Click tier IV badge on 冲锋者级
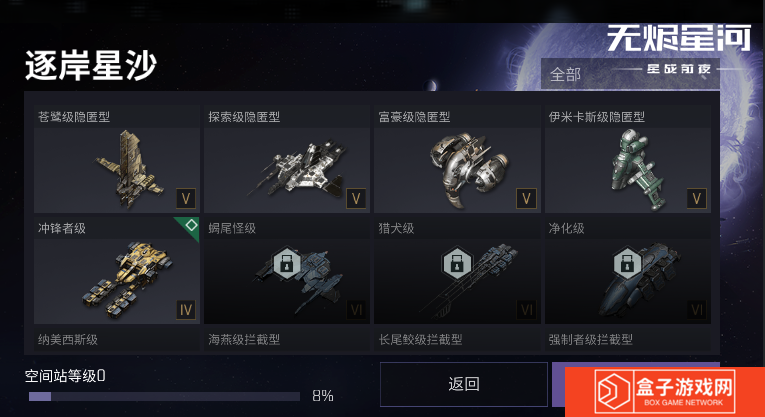Image resolution: width=765 pixels, height=417 pixels. (x=186, y=310)
